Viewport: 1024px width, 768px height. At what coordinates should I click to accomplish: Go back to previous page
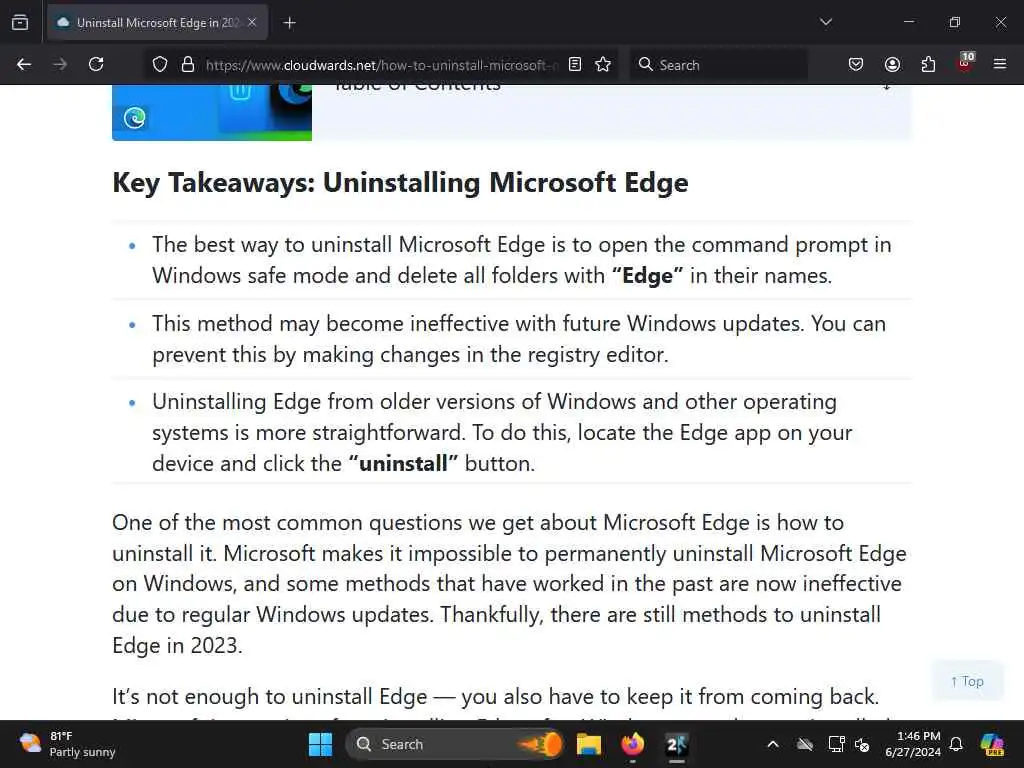point(24,64)
